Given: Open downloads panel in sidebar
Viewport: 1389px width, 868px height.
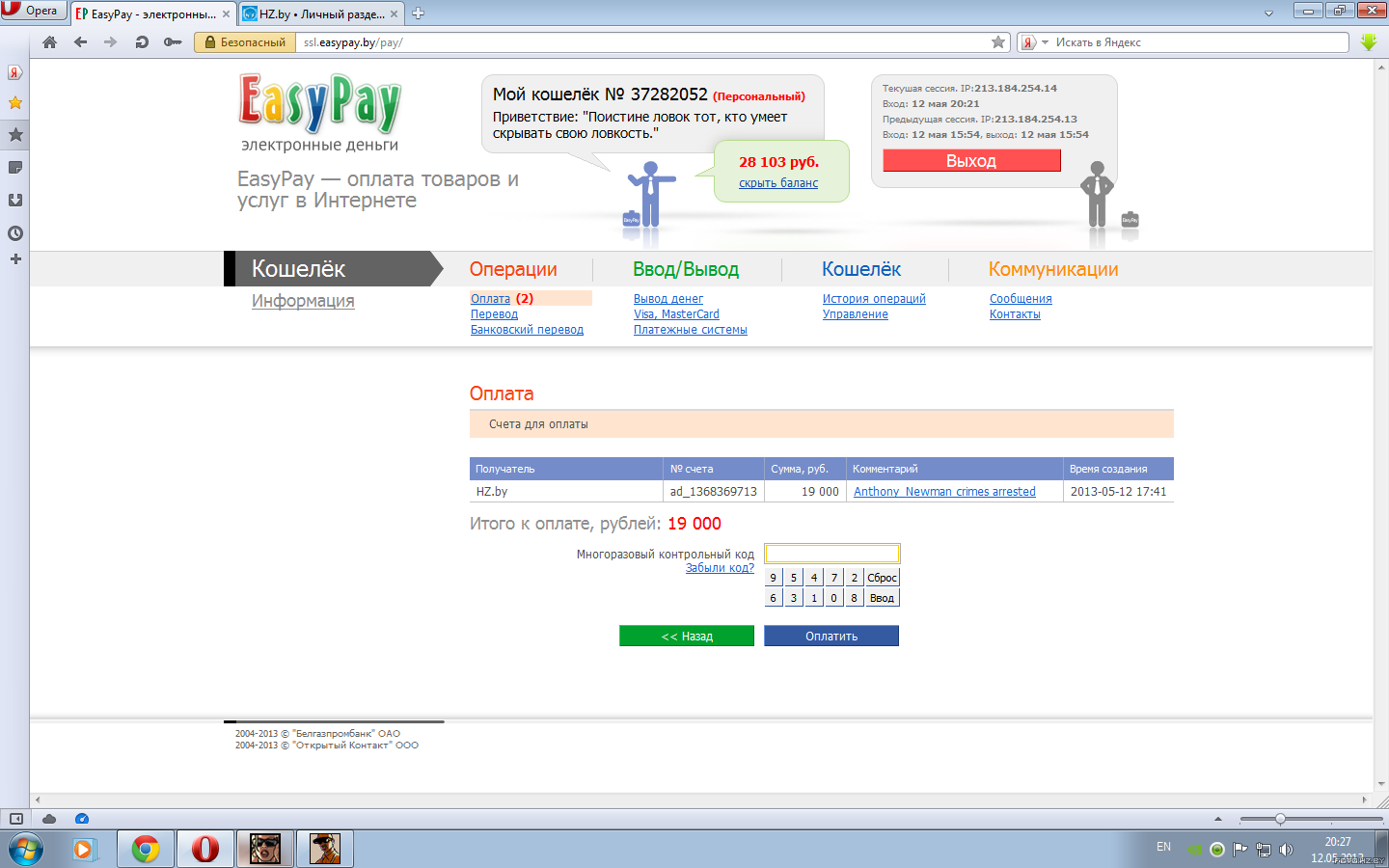Looking at the screenshot, I should (14, 201).
